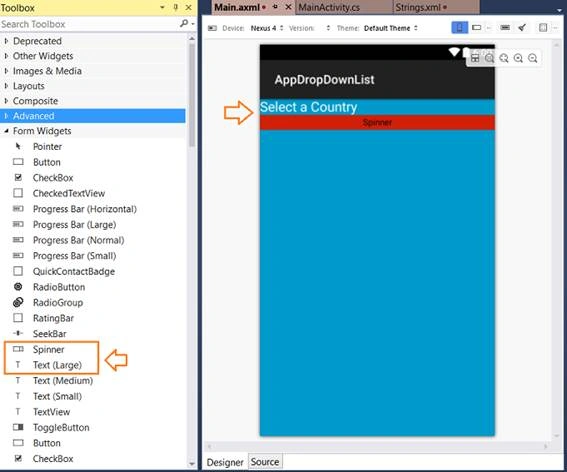This screenshot has height=472, width=567.
Task: Pin the Main.axml tab
Action: (x=276, y=7)
